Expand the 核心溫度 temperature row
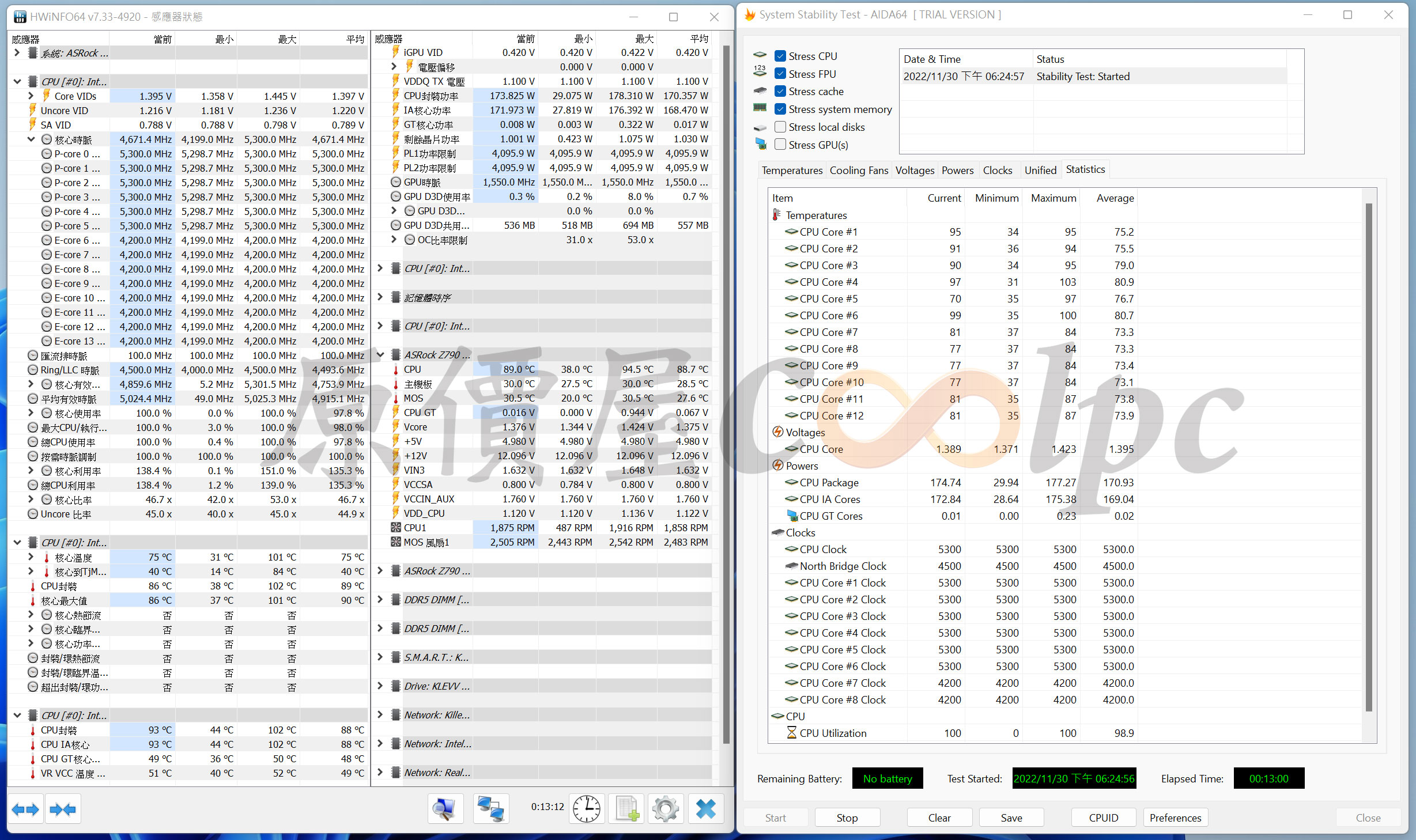Screen dimensions: 1416x840 pyautogui.click(x=31, y=557)
